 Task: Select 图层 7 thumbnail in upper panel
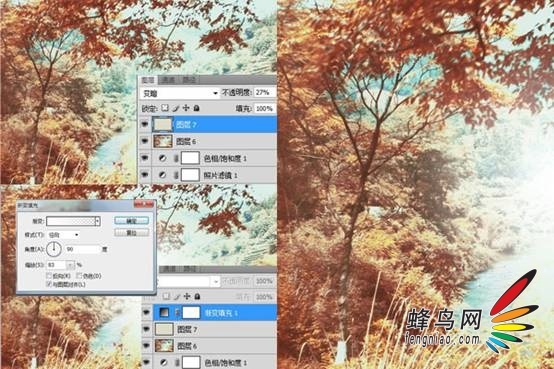(x=162, y=124)
